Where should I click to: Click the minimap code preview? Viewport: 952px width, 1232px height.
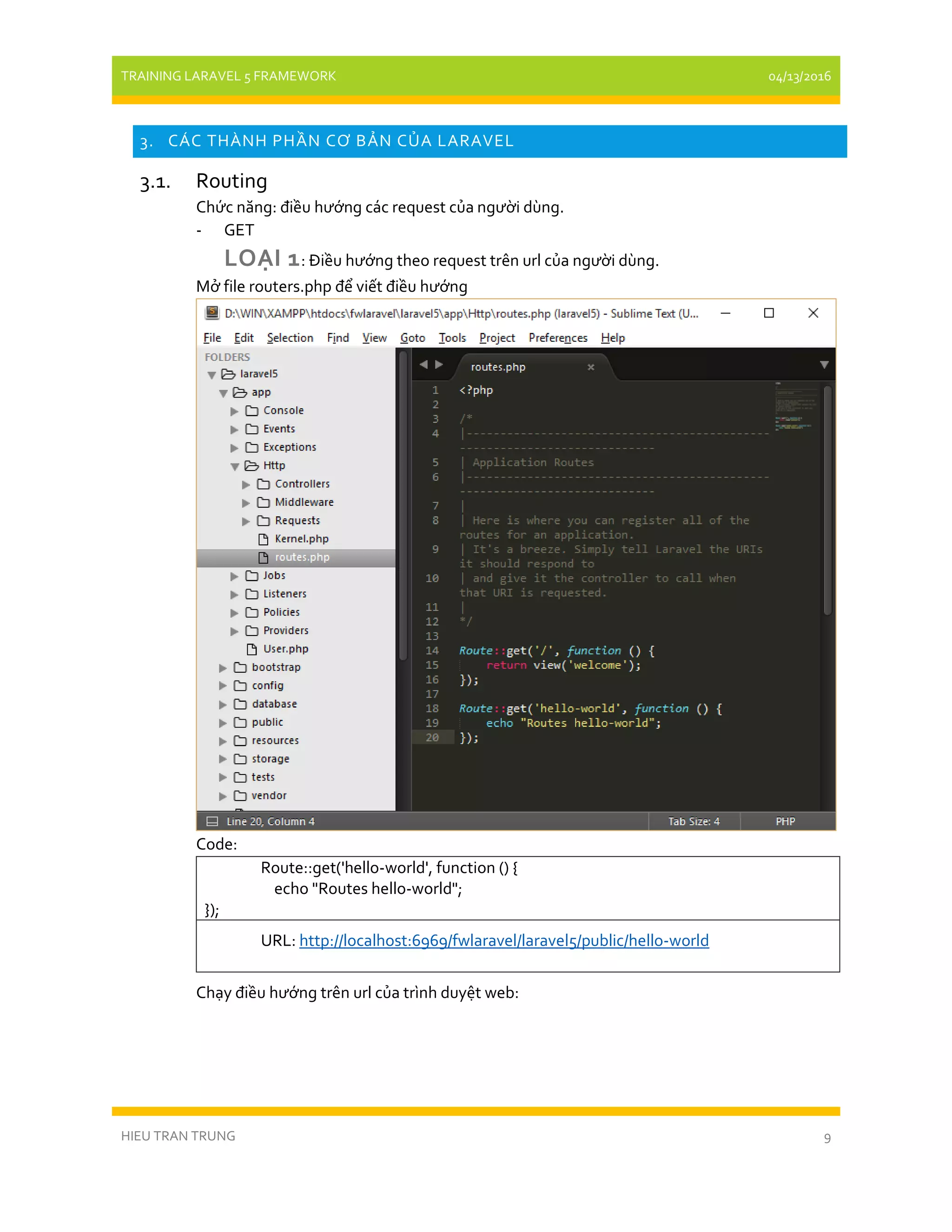(x=796, y=407)
